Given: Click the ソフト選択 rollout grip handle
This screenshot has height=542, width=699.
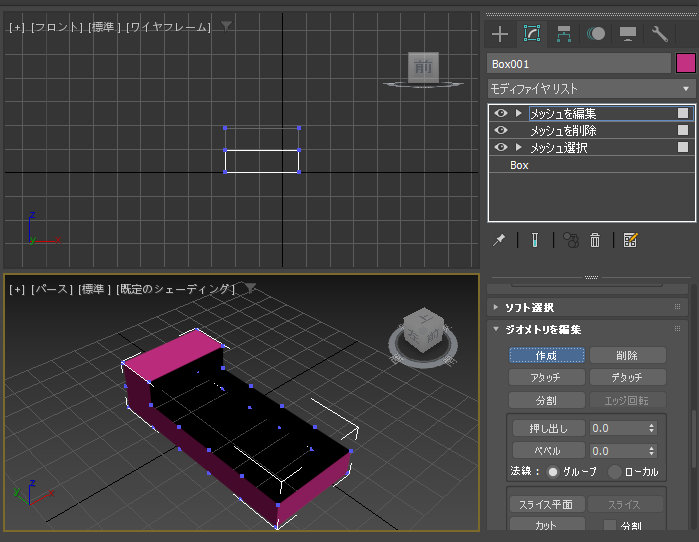Looking at the screenshot, I should pyautogui.click(x=677, y=307).
